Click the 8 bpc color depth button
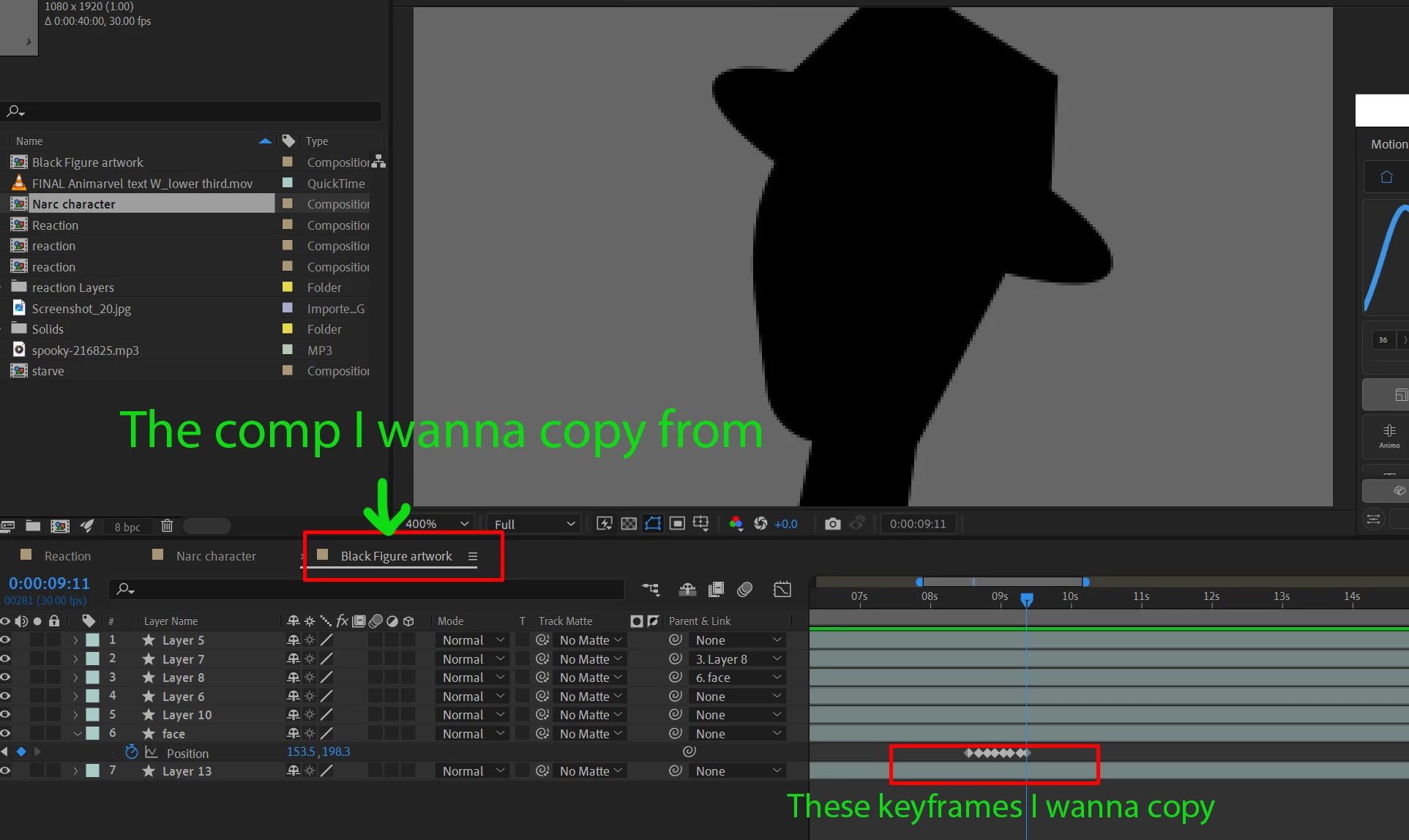 click(x=127, y=527)
